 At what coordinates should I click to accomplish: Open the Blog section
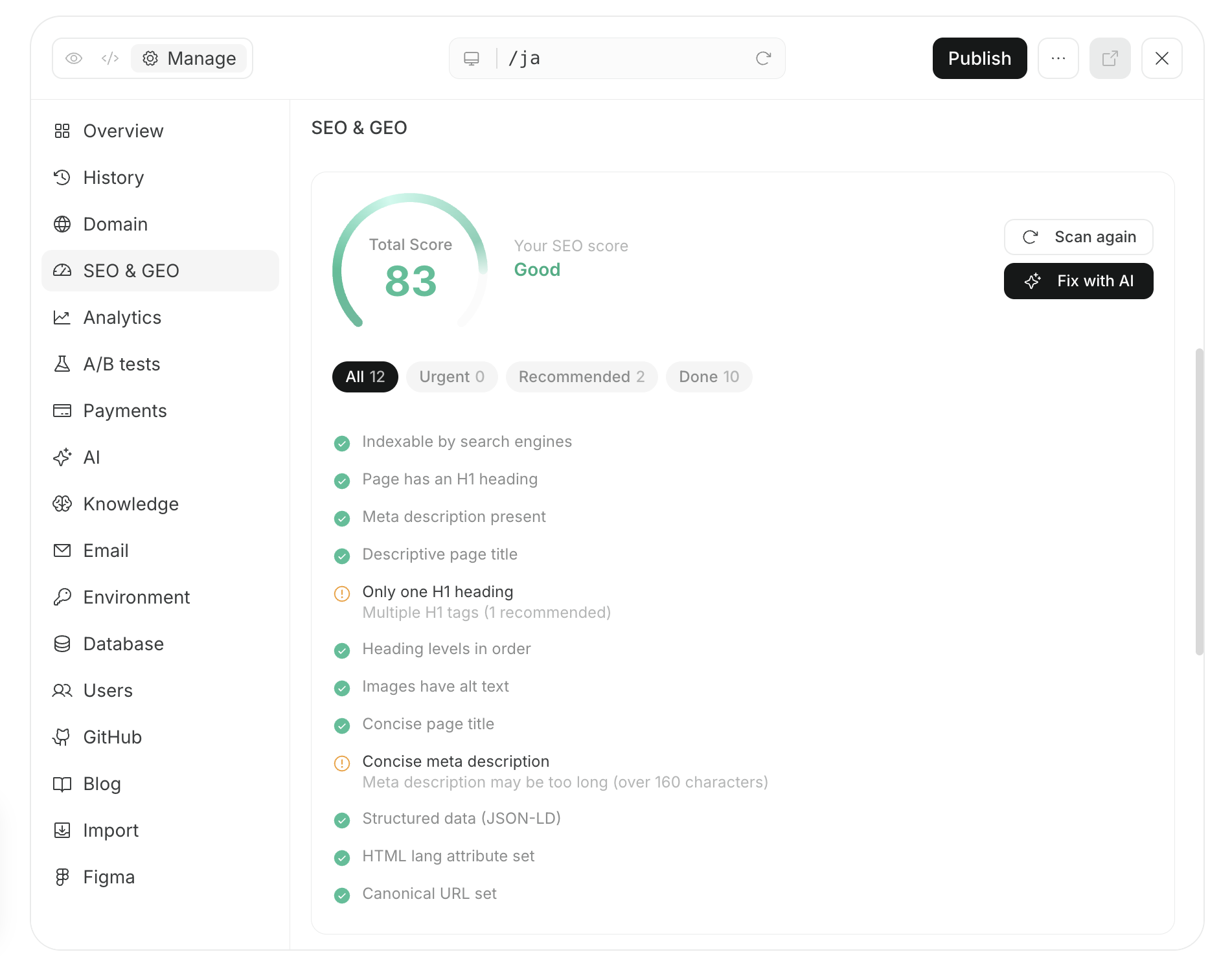click(x=160, y=784)
